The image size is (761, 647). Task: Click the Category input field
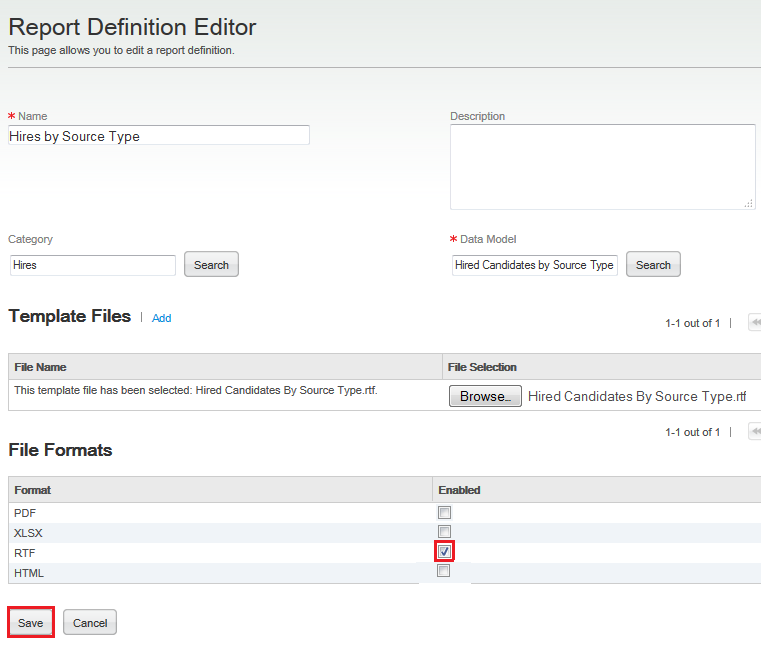[x=92, y=265]
